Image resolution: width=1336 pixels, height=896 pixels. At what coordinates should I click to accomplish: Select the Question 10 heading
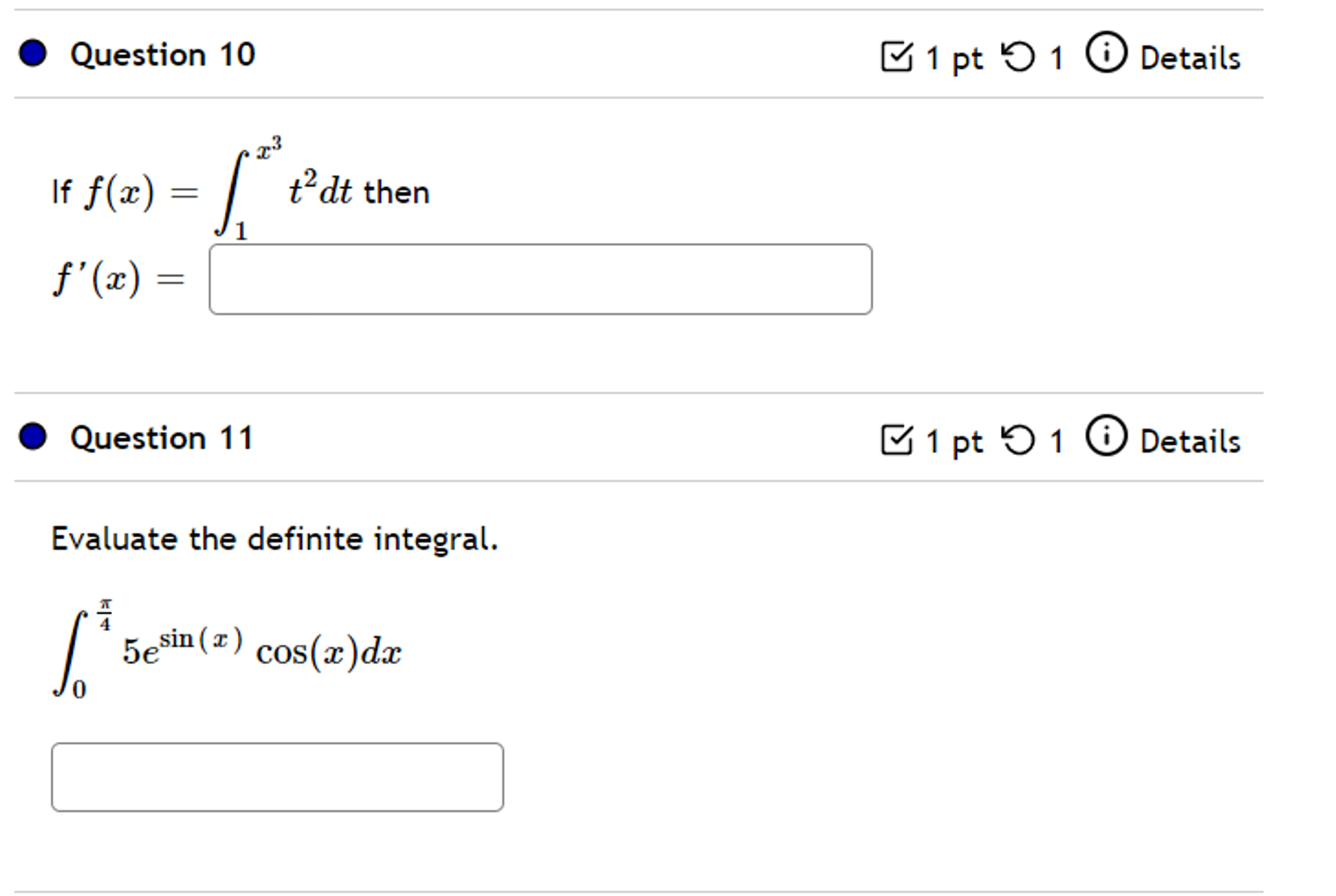coord(162,54)
